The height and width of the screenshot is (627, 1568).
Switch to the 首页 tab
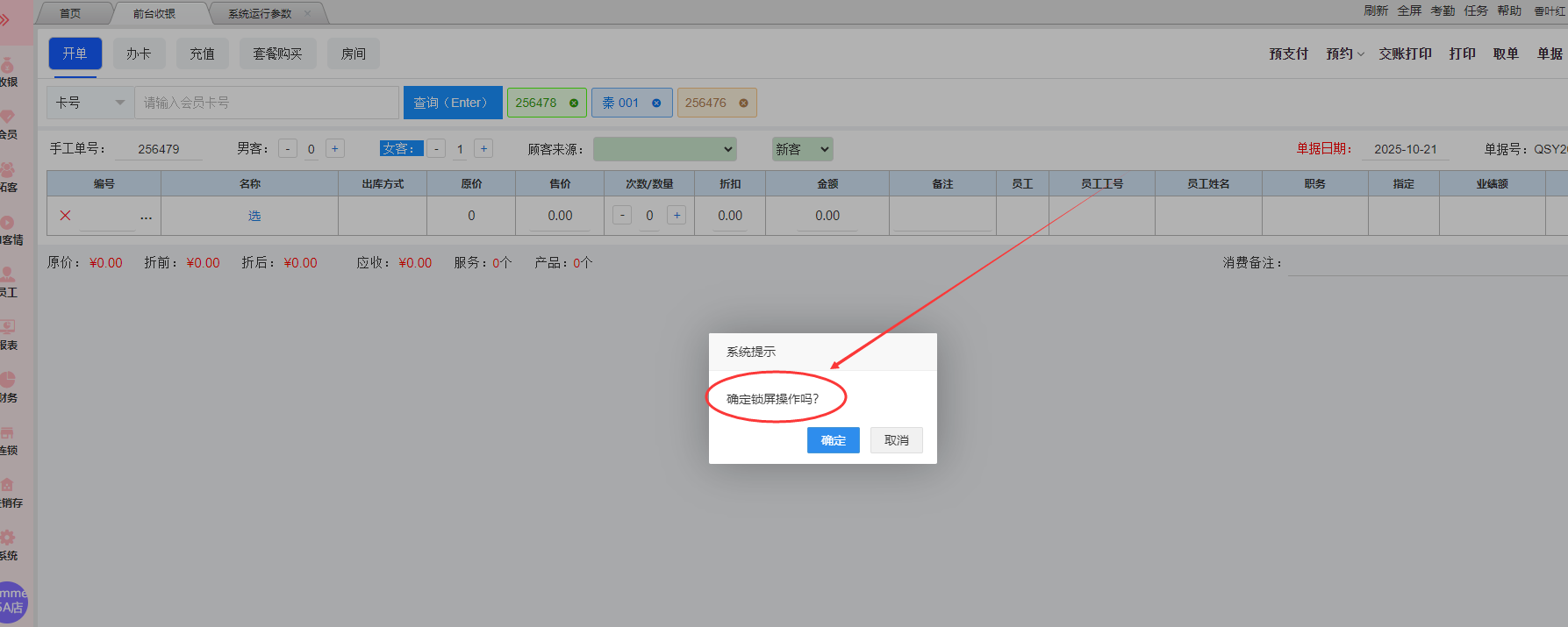tap(70, 13)
